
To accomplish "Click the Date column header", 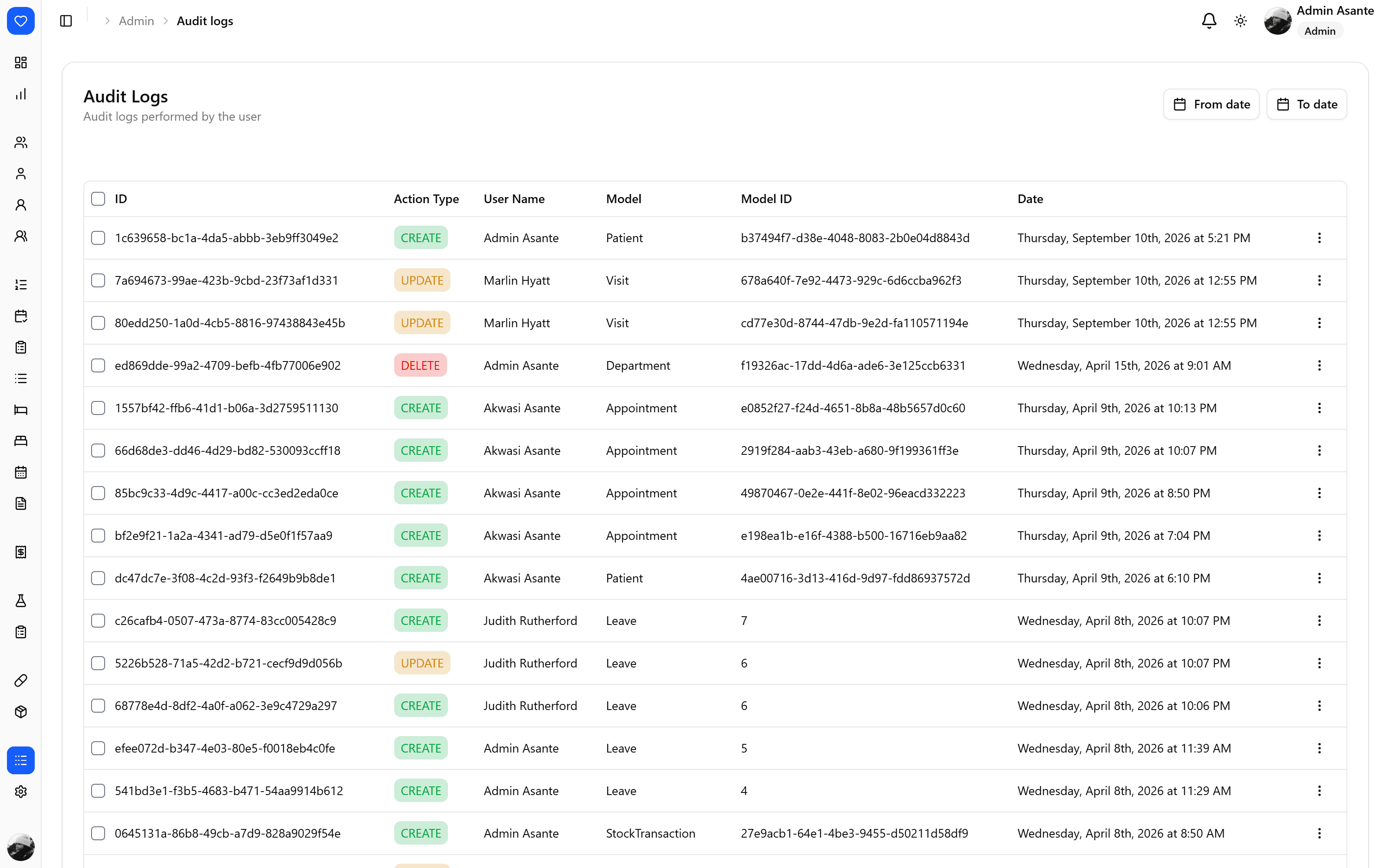I will pos(1030,199).
